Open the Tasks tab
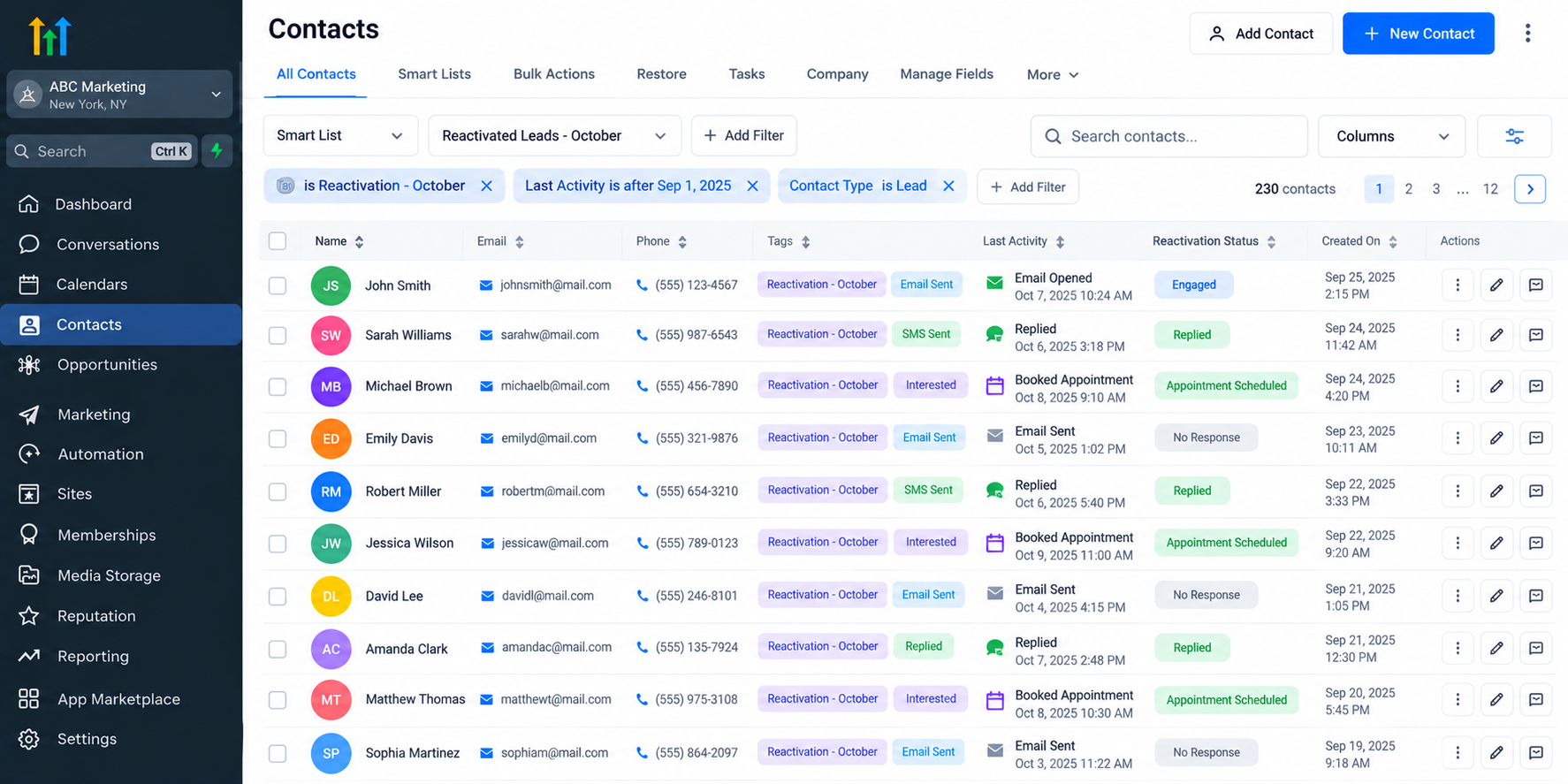The image size is (1568, 784). coord(747,74)
